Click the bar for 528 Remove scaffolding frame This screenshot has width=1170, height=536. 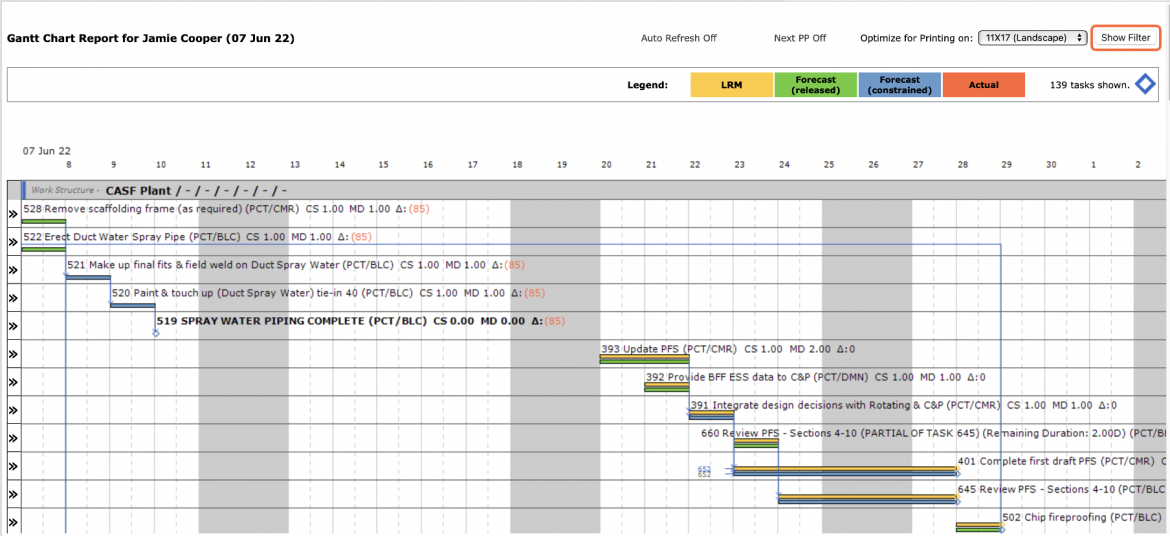[x=44, y=221]
